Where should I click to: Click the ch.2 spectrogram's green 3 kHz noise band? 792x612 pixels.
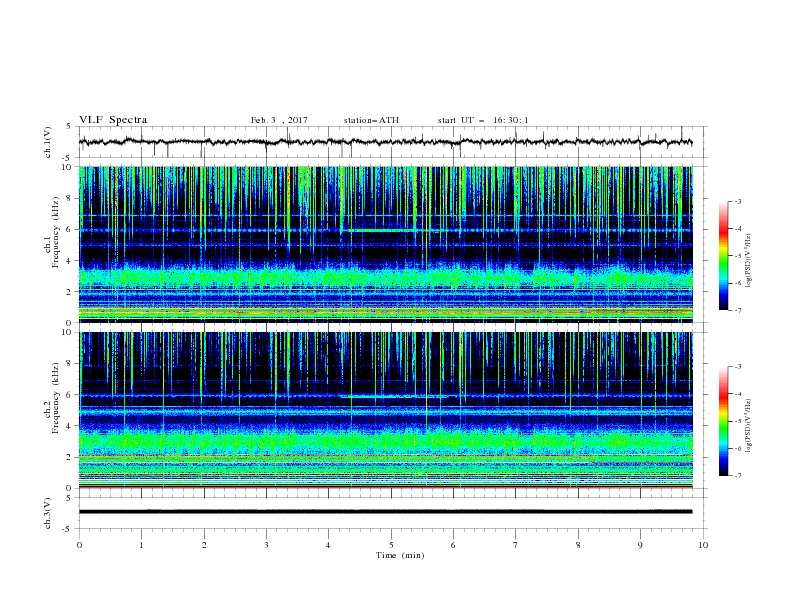pos(385,443)
